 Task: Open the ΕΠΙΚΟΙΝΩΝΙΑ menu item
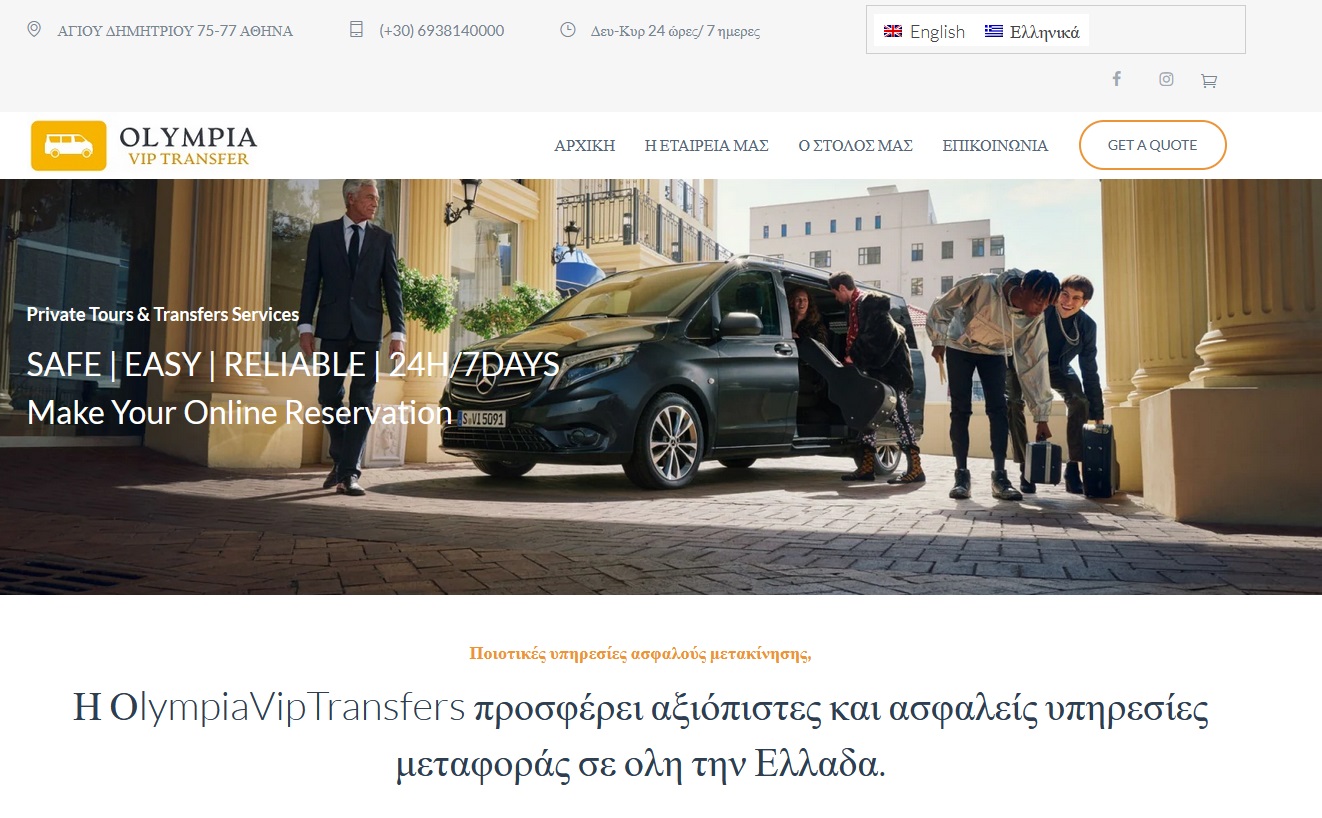pyautogui.click(x=995, y=145)
